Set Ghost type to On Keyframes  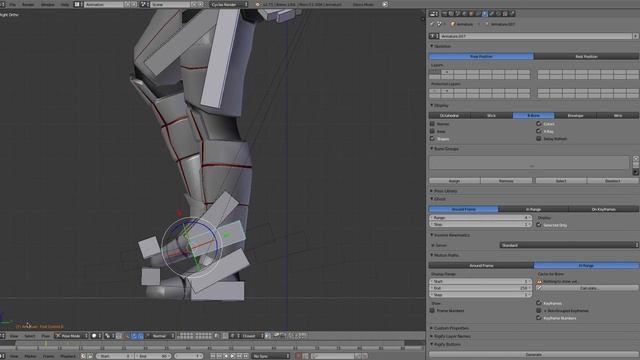604,209
